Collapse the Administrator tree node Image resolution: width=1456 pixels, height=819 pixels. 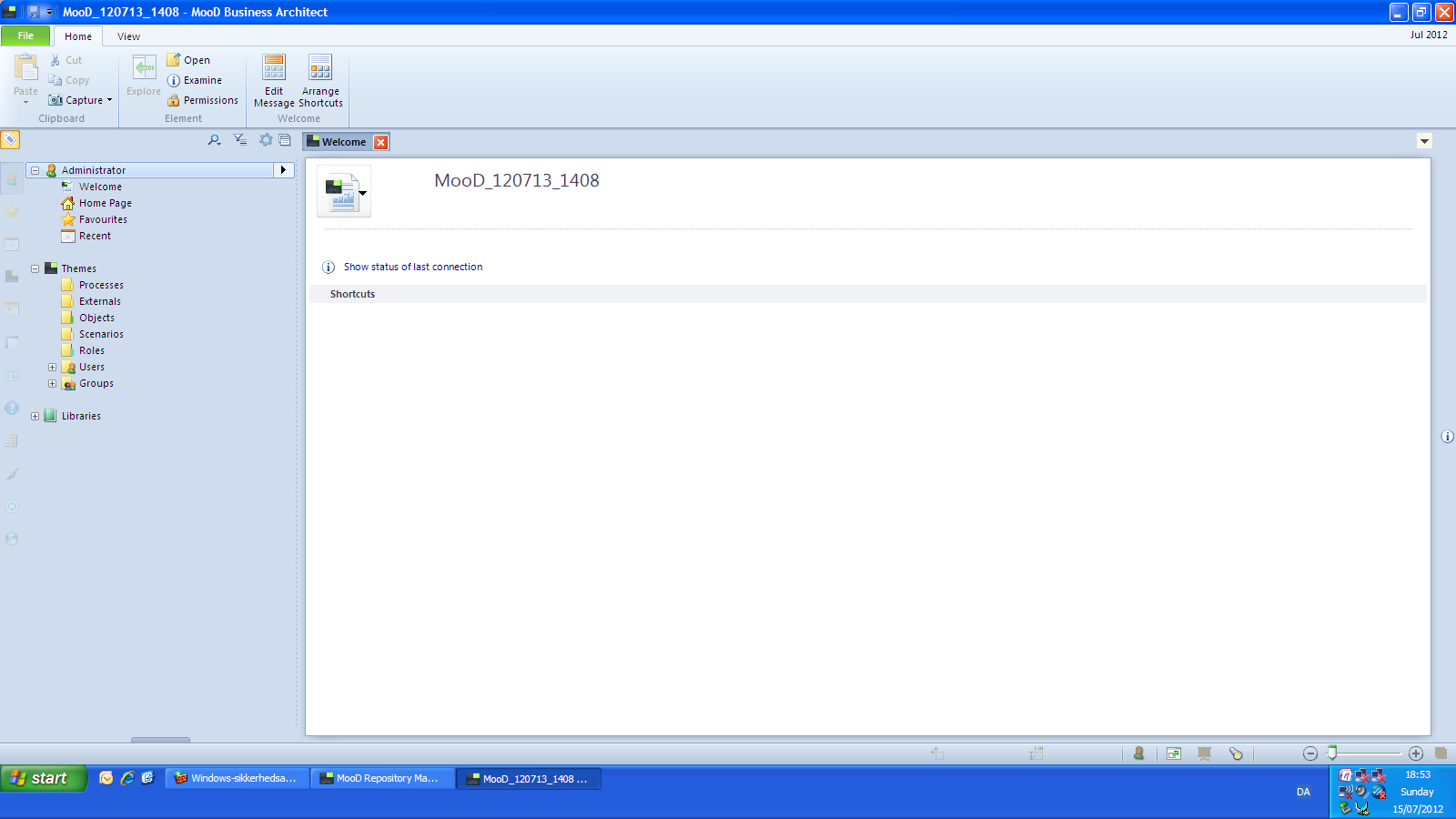(35, 170)
